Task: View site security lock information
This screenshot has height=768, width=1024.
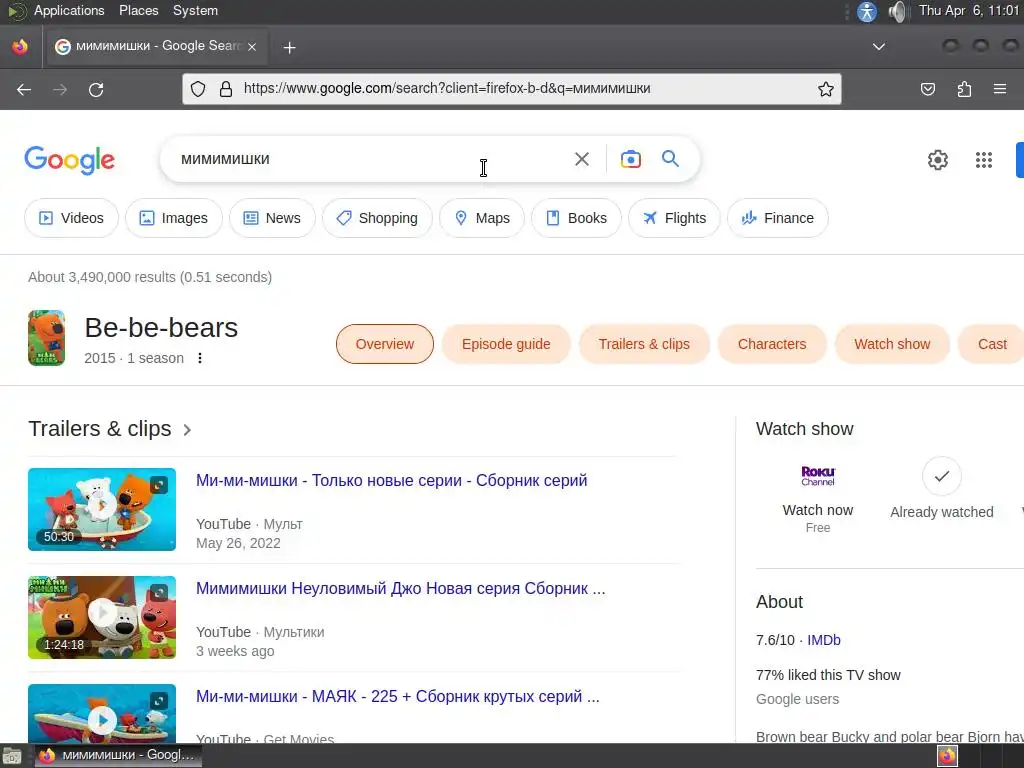Action: coord(226,89)
